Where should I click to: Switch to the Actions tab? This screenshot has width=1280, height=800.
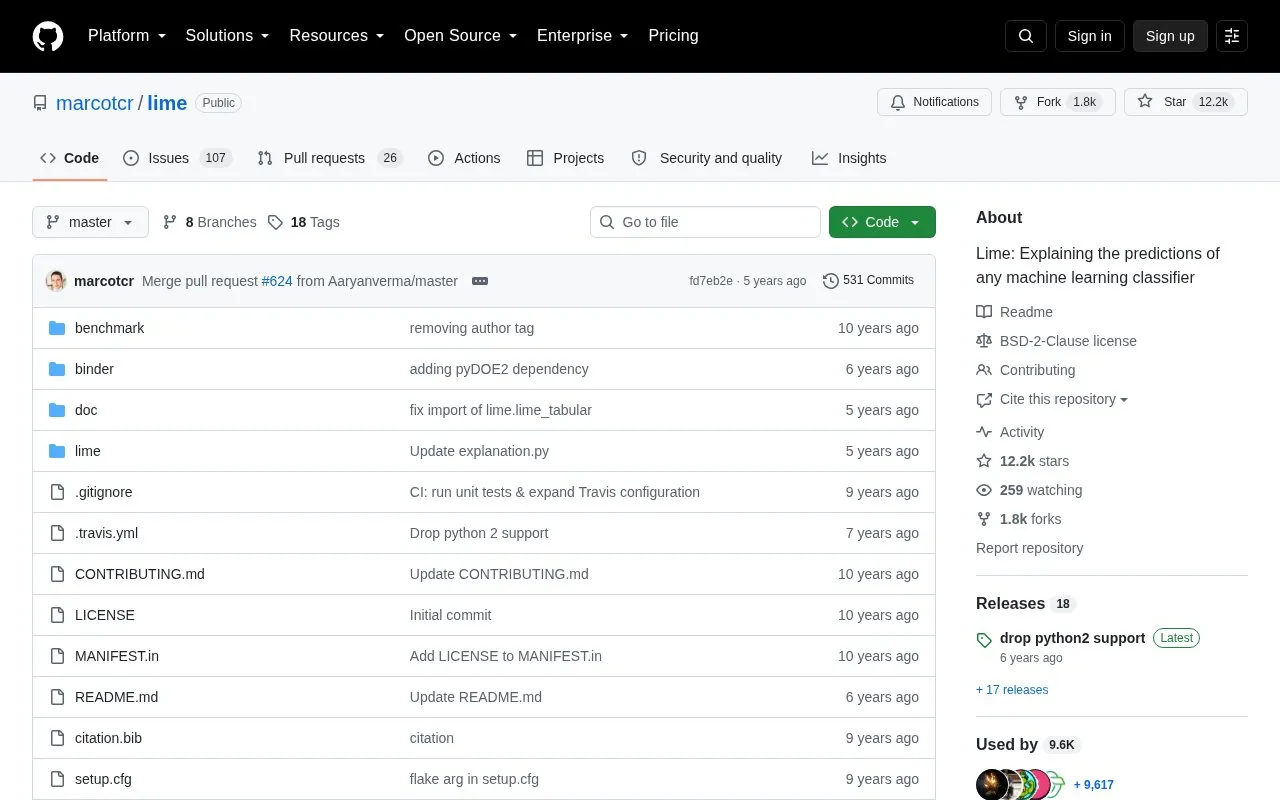tap(464, 158)
